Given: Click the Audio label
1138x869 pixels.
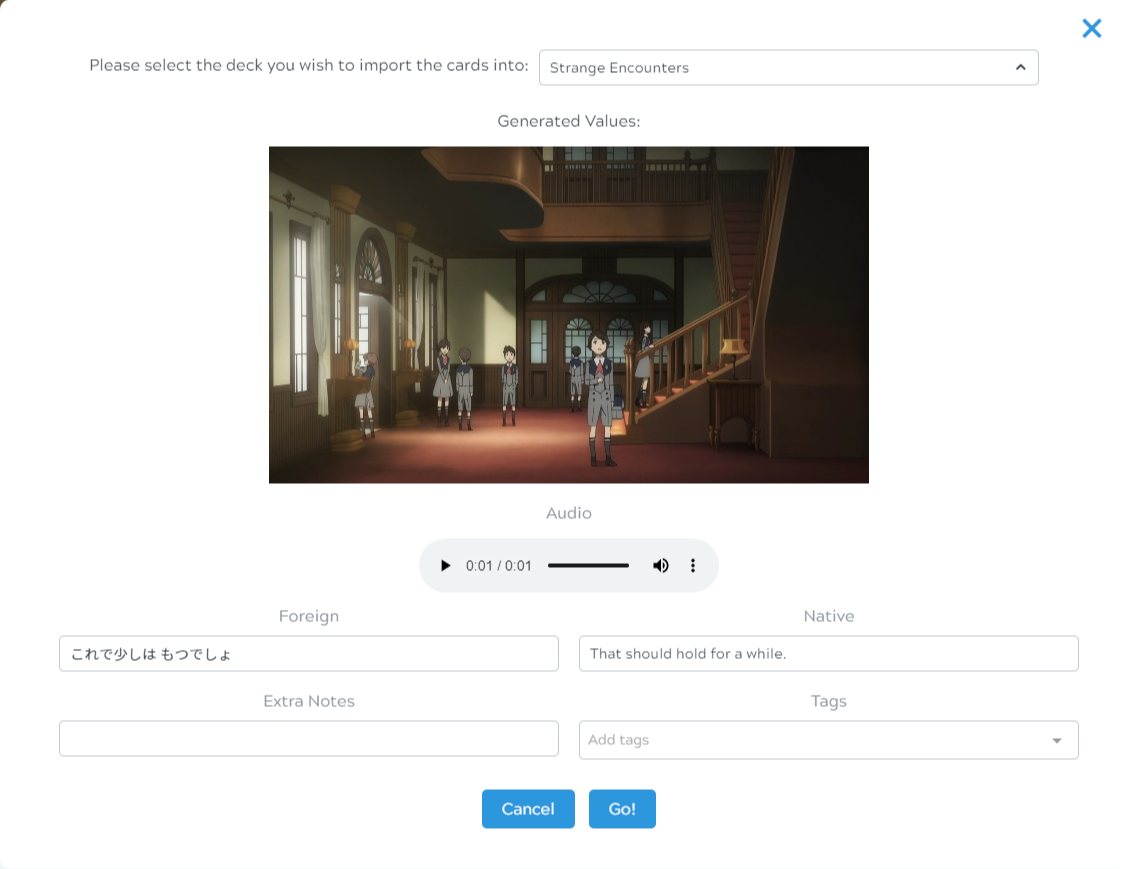Looking at the screenshot, I should tap(569, 513).
